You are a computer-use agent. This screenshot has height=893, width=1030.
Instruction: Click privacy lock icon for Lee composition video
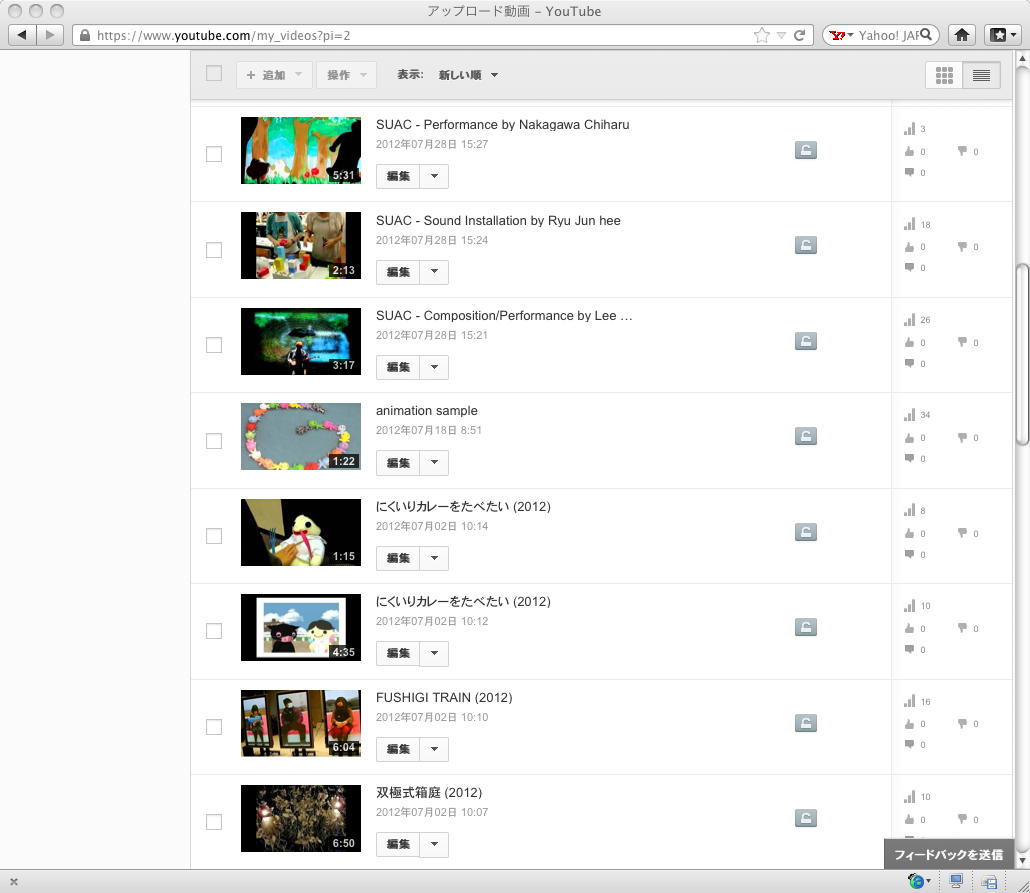point(805,341)
